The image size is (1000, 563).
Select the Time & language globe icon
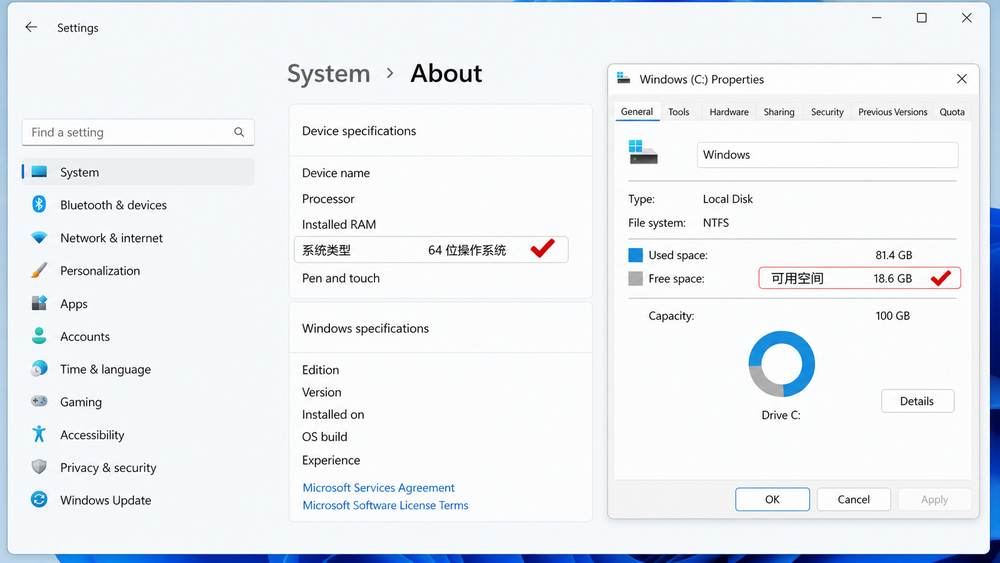(x=39, y=369)
